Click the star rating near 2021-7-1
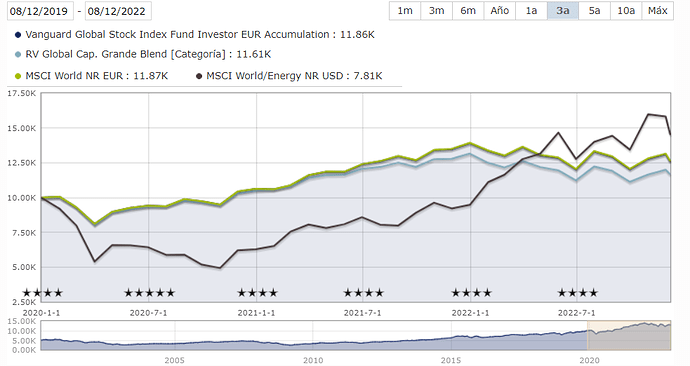 [363, 293]
